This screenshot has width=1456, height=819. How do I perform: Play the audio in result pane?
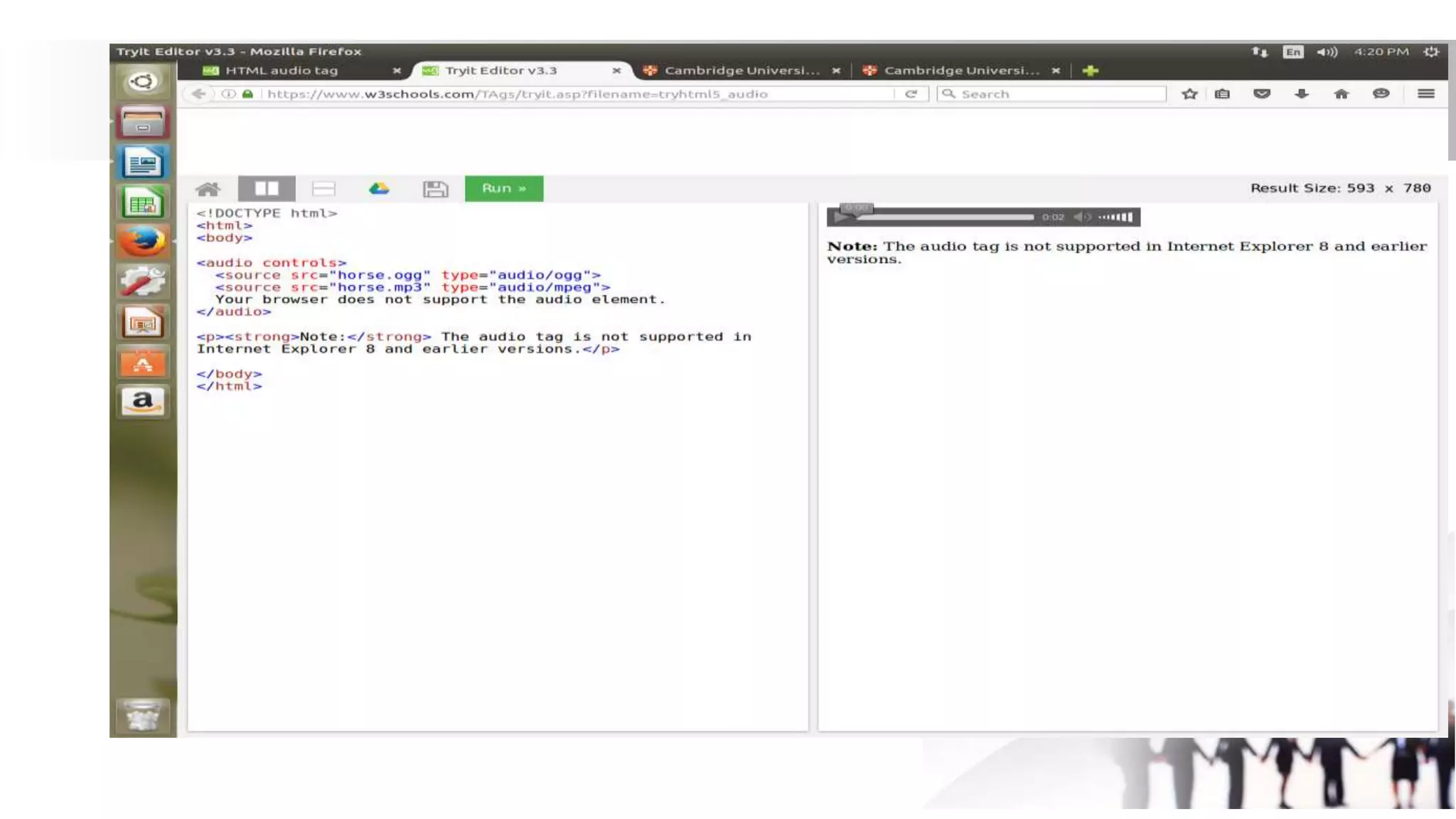840,218
